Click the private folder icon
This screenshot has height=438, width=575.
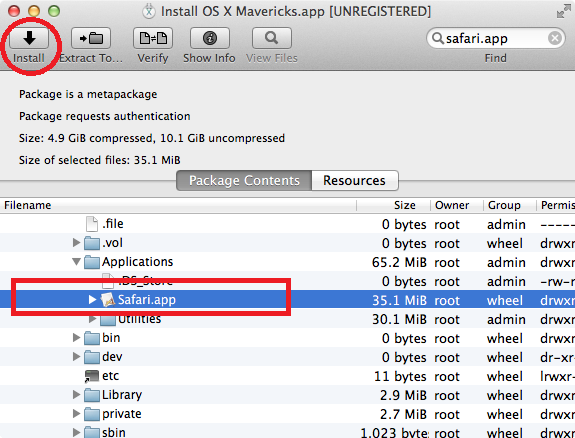click(x=92, y=414)
